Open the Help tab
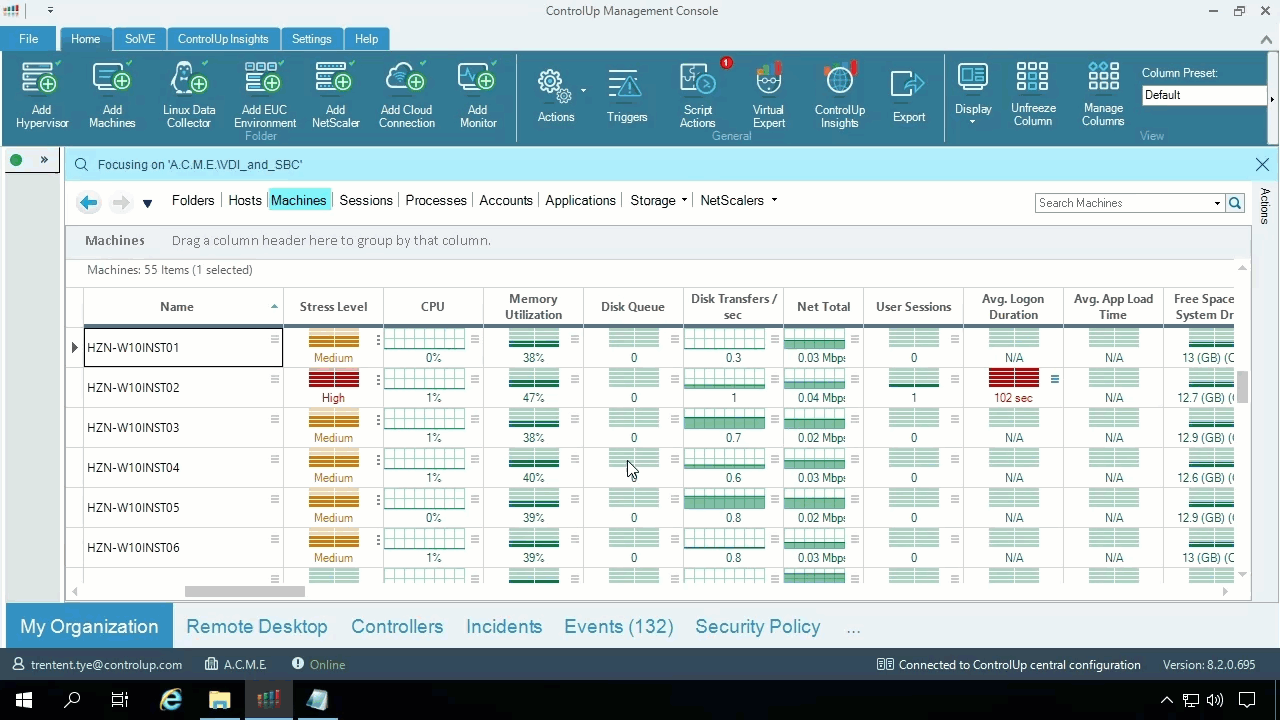 tap(366, 39)
